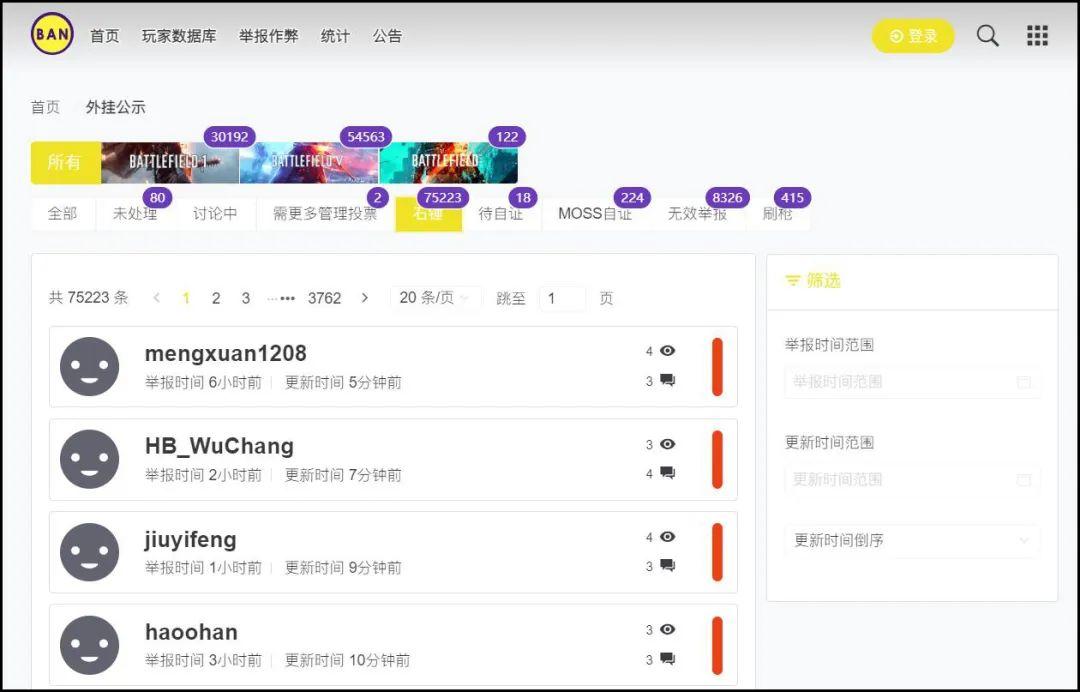1080x692 pixels.
Task: Click the 首页 breadcrumb link
Action: tap(45, 107)
